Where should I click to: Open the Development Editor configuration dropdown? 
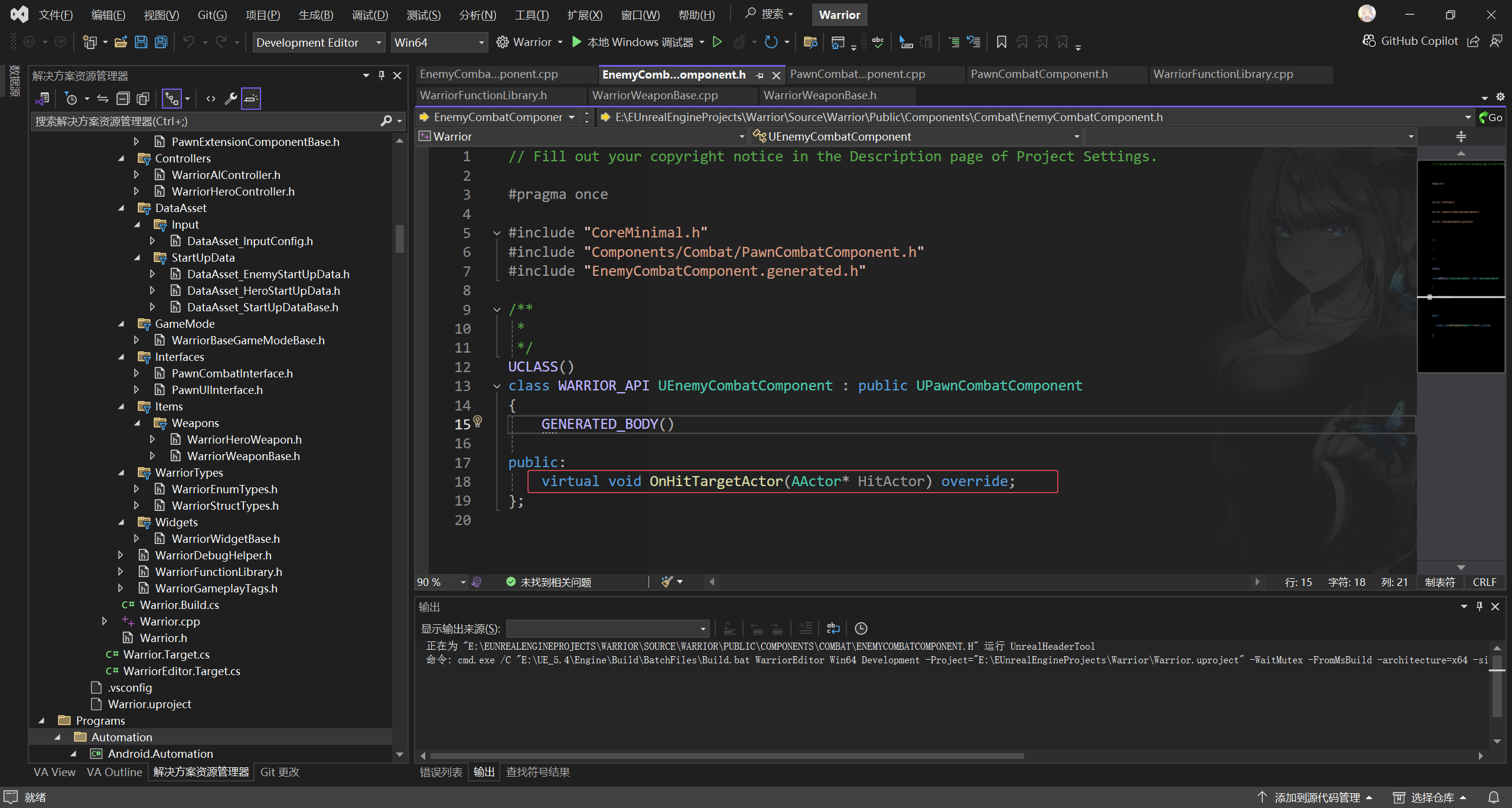point(319,43)
